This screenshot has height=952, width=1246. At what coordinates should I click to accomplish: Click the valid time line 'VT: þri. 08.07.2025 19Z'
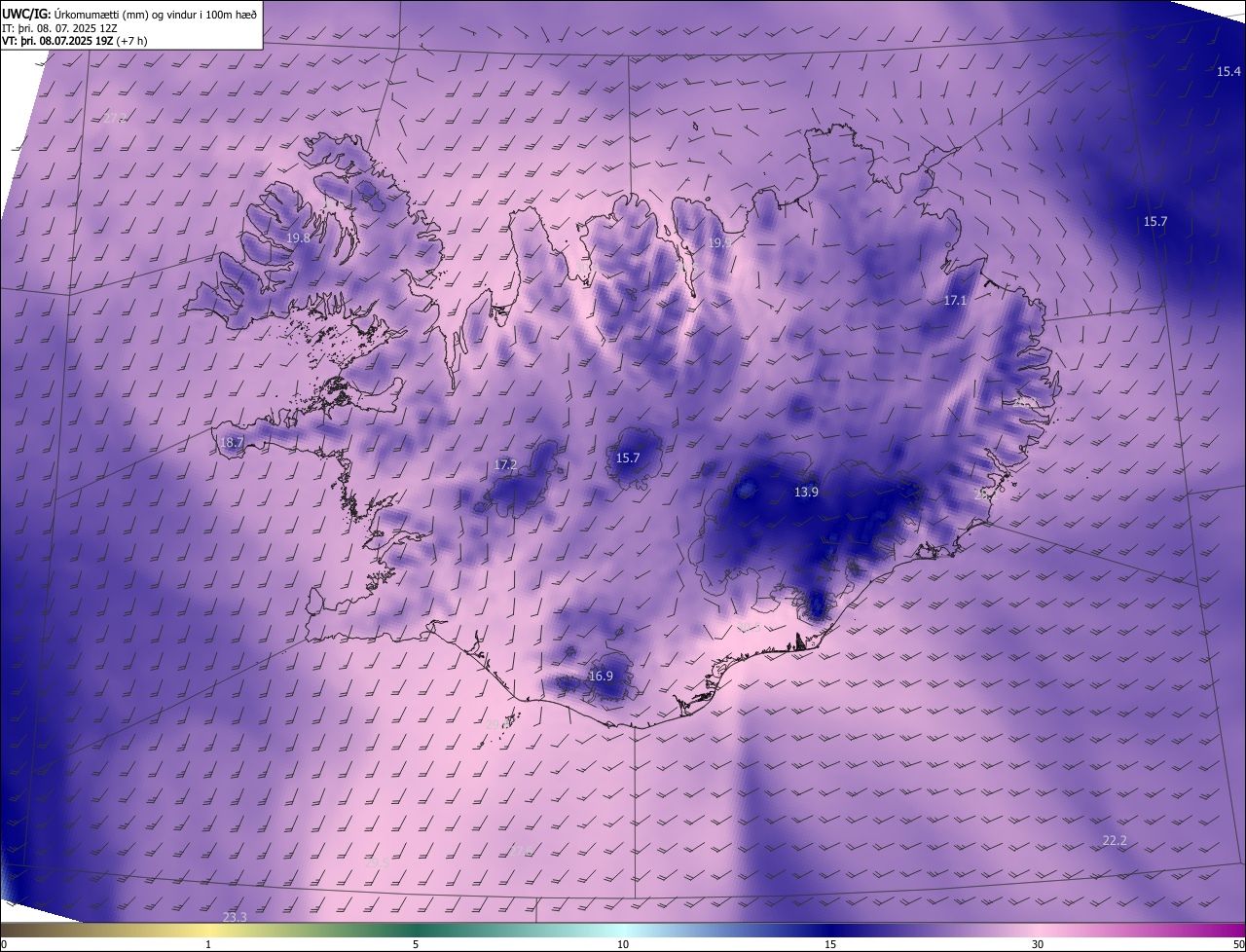tap(59, 42)
